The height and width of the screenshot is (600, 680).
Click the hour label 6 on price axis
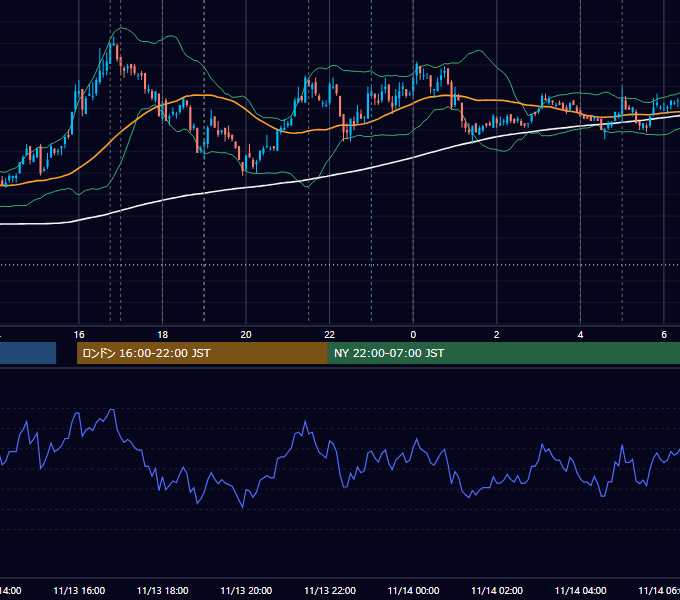(664, 335)
